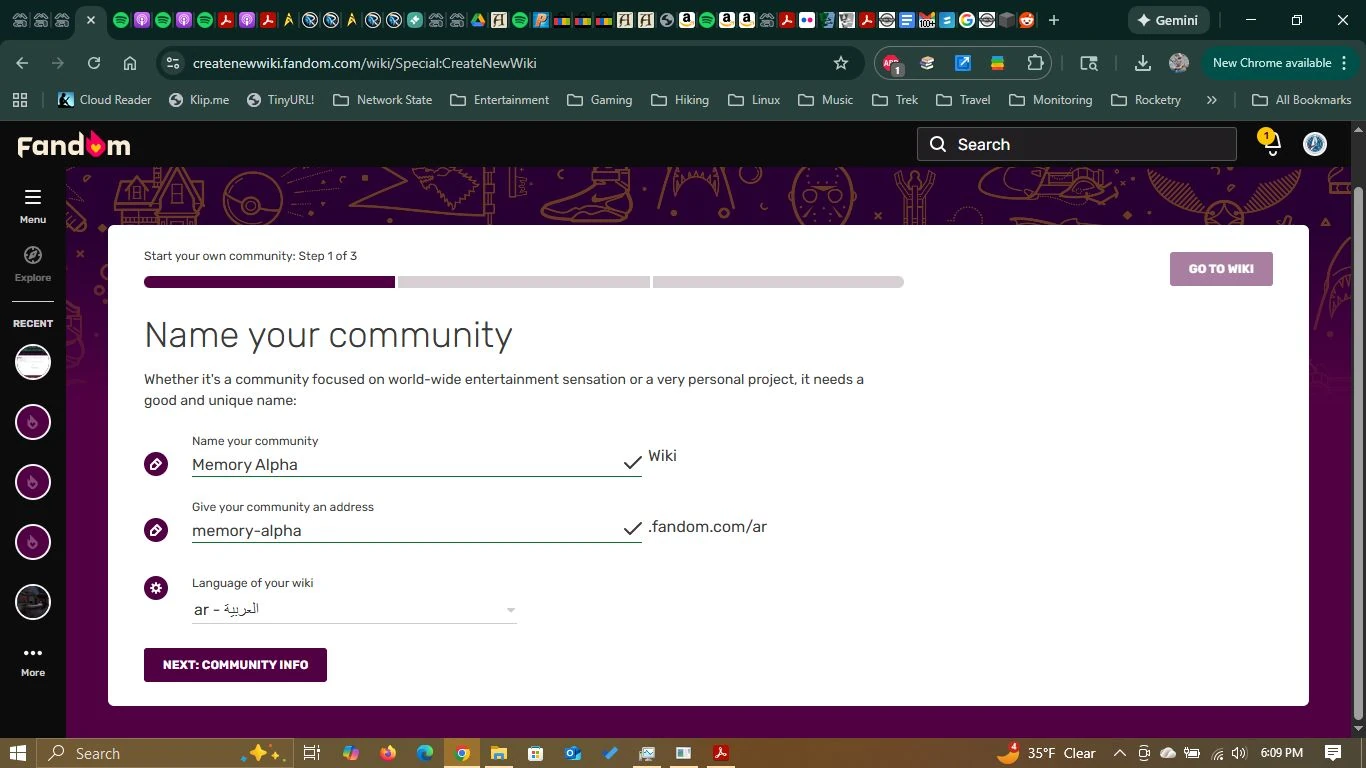The width and height of the screenshot is (1366, 768).
Task: Go back to the previous page
Action: pos(22,63)
